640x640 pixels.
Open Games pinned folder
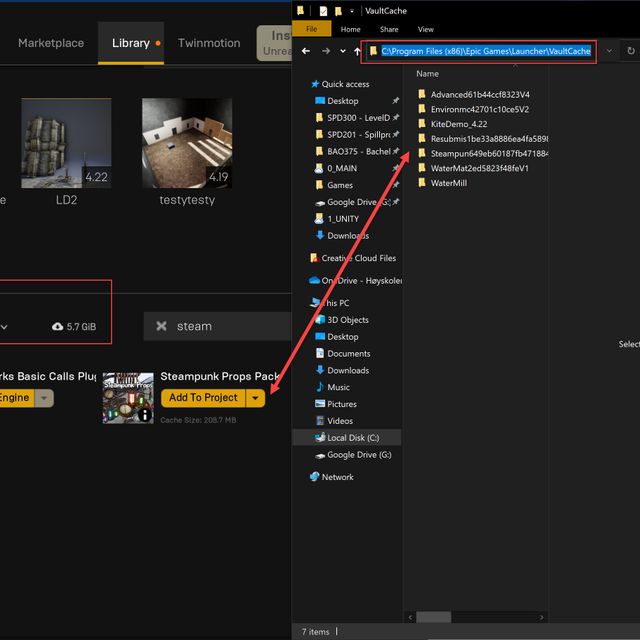pyautogui.click(x=340, y=185)
